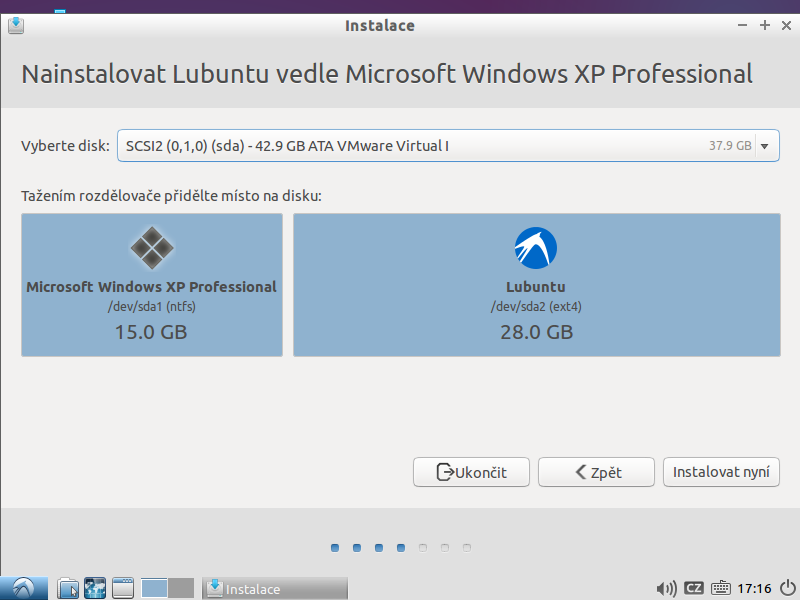Open the SCSI2 (sda) disk combo box
The image size is (800, 600).
(448, 146)
